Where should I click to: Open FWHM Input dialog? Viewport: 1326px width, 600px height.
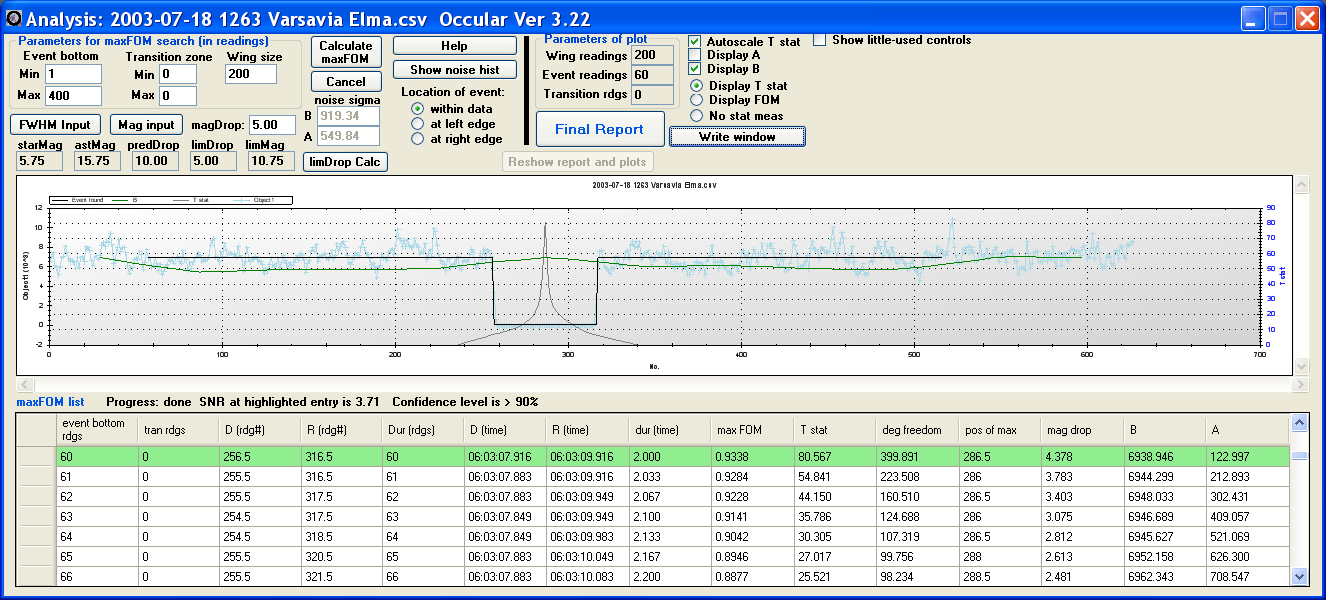(56, 125)
